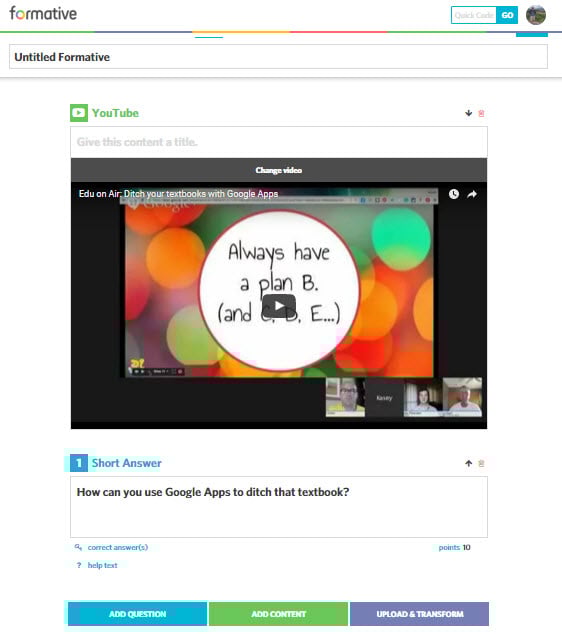Click the watch later clock icon
The image size is (562, 634).
point(454,194)
